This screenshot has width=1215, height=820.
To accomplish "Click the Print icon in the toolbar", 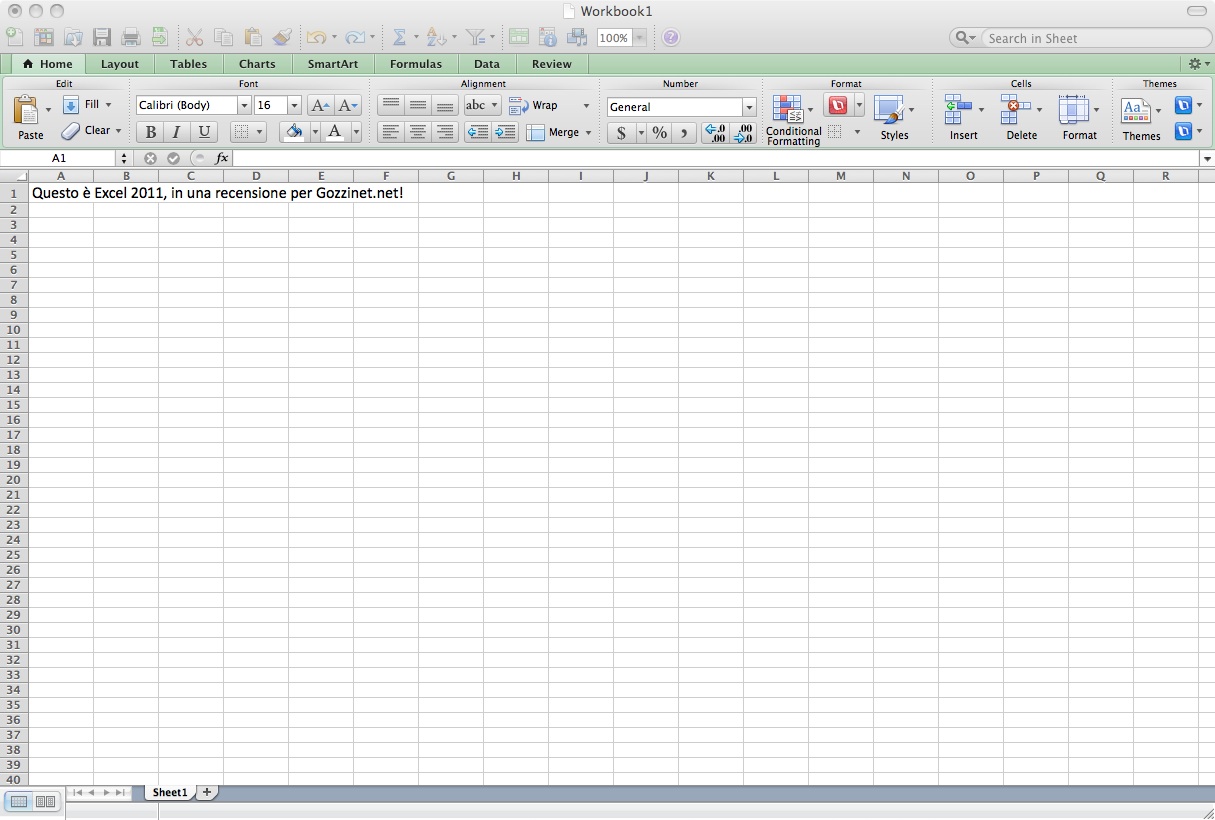I will pyautogui.click(x=131, y=38).
